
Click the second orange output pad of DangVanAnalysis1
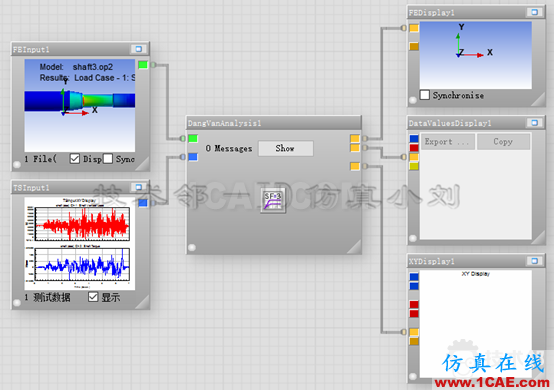pos(355,148)
